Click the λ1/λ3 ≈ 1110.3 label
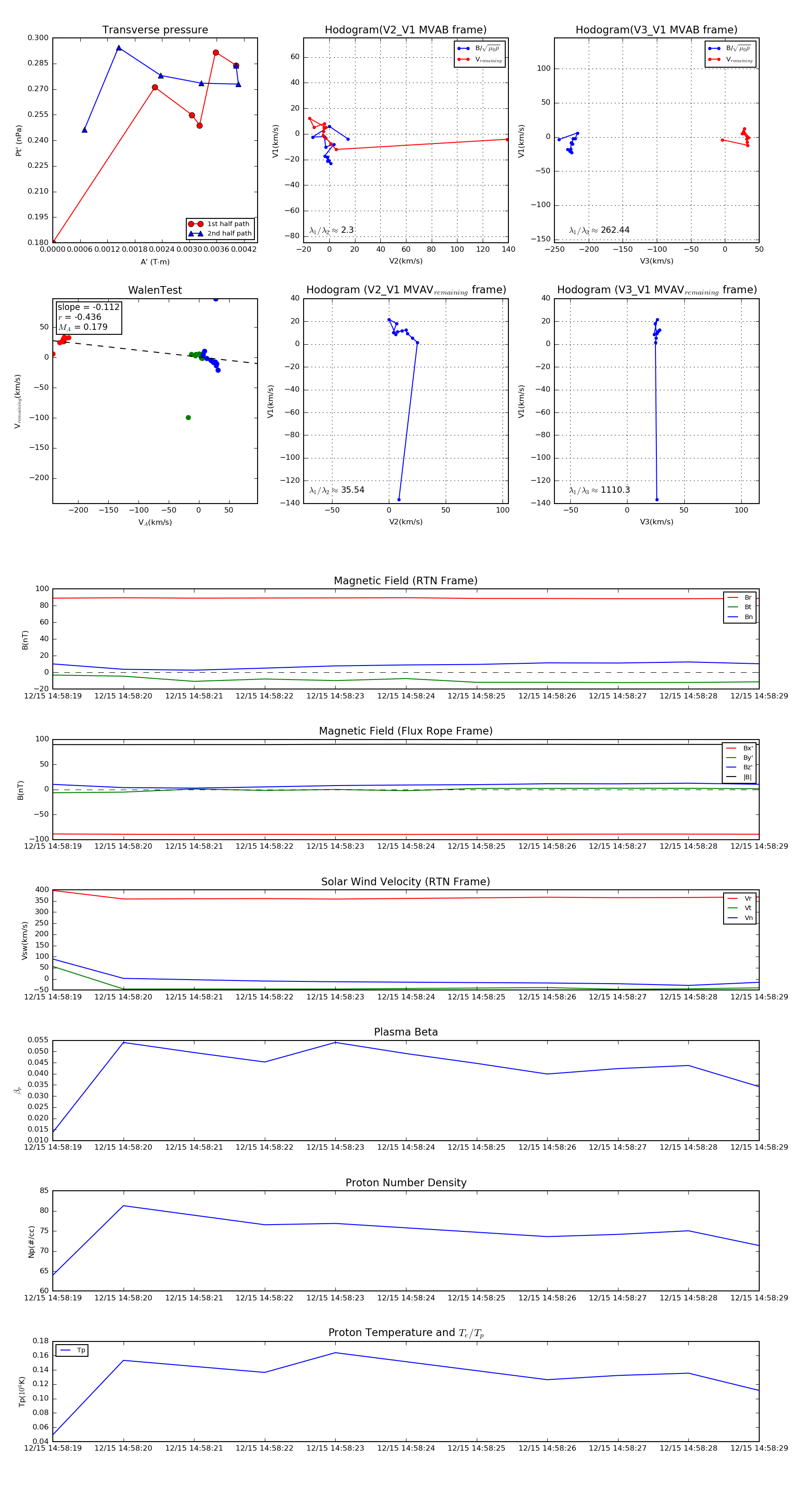 (x=600, y=490)
